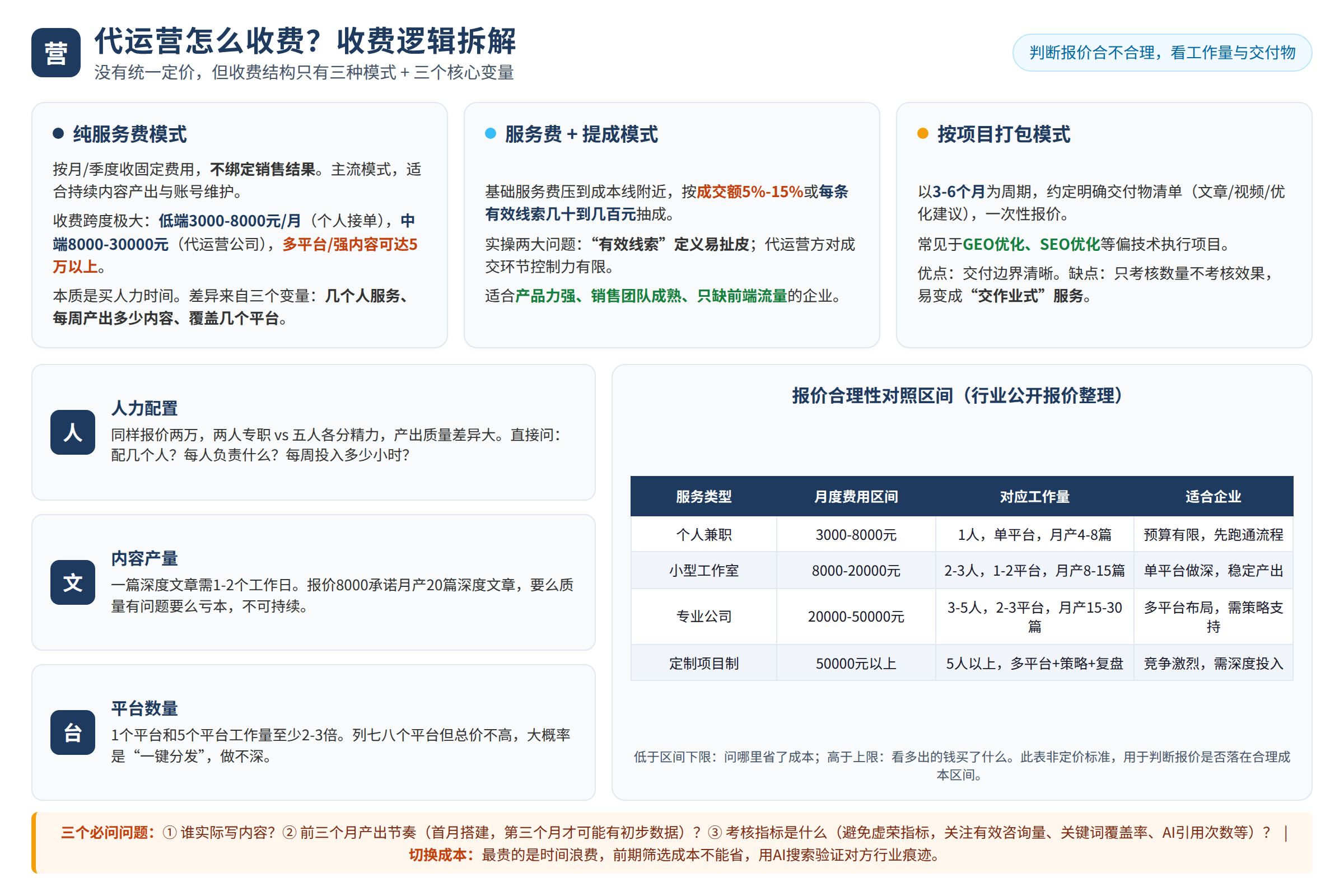Click the cell 5人以上，多平台+策略+复盘

[x=1034, y=664]
